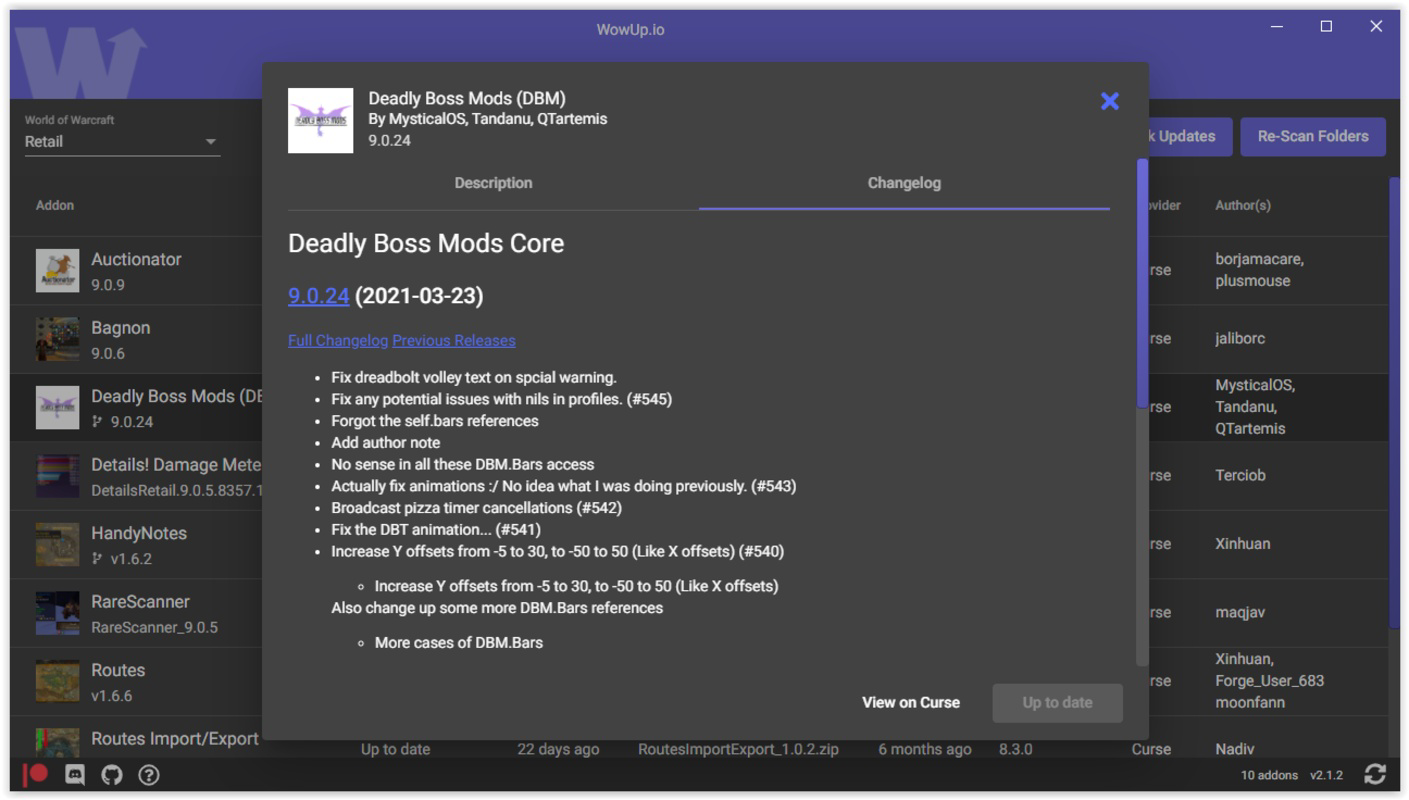Click the Re-Scan Folders button
This screenshot has height=800, width=1409.
[x=1313, y=136]
